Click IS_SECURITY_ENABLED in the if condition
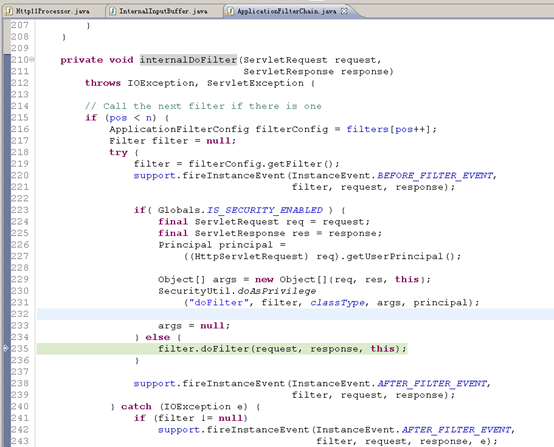The width and height of the screenshot is (554, 447). click(x=265, y=210)
